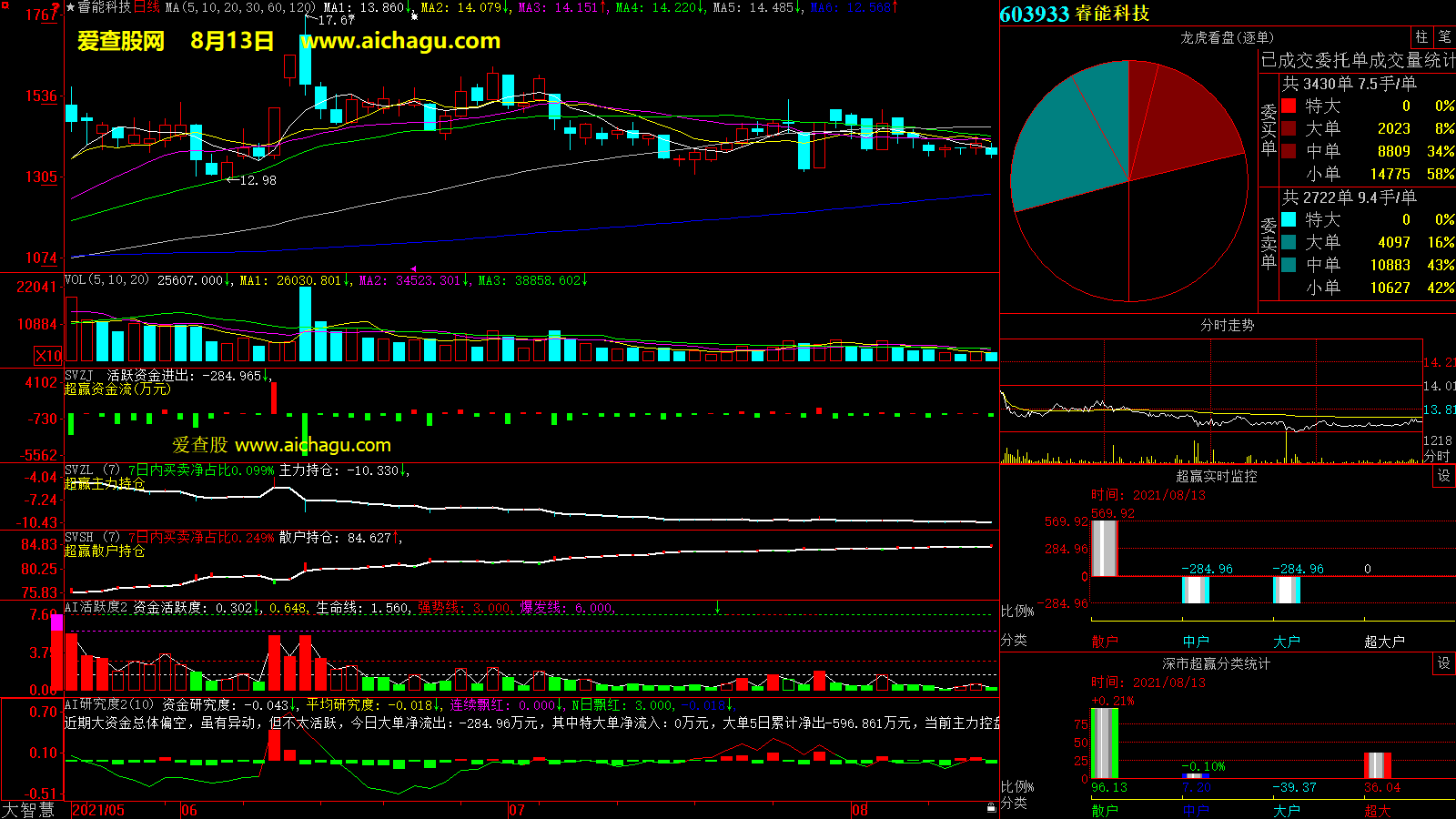This screenshot has height=819, width=1456.
Task: Click the magenta arrow marker above volume pane
Action: pos(413,269)
